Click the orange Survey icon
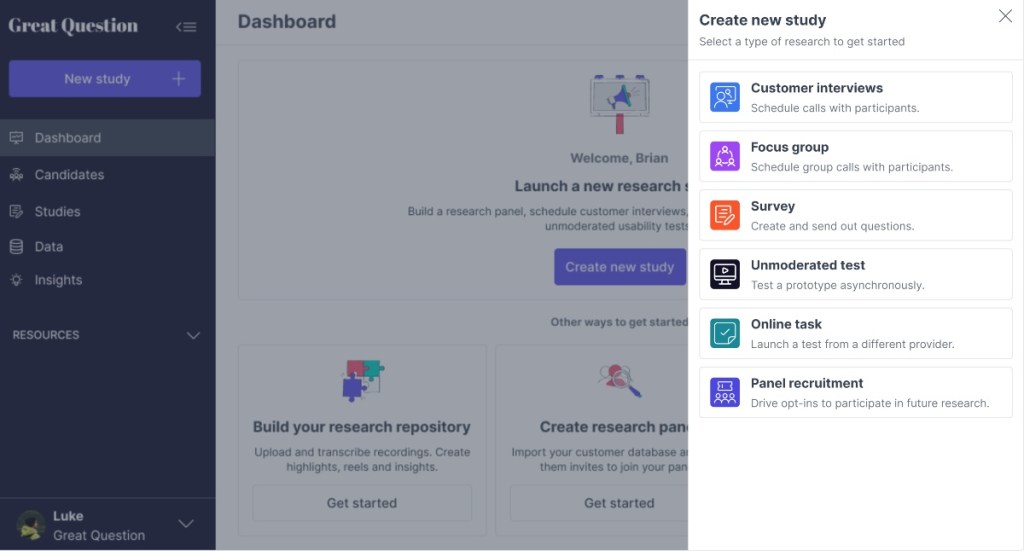This screenshot has height=551, width=1024. pos(725,215)
